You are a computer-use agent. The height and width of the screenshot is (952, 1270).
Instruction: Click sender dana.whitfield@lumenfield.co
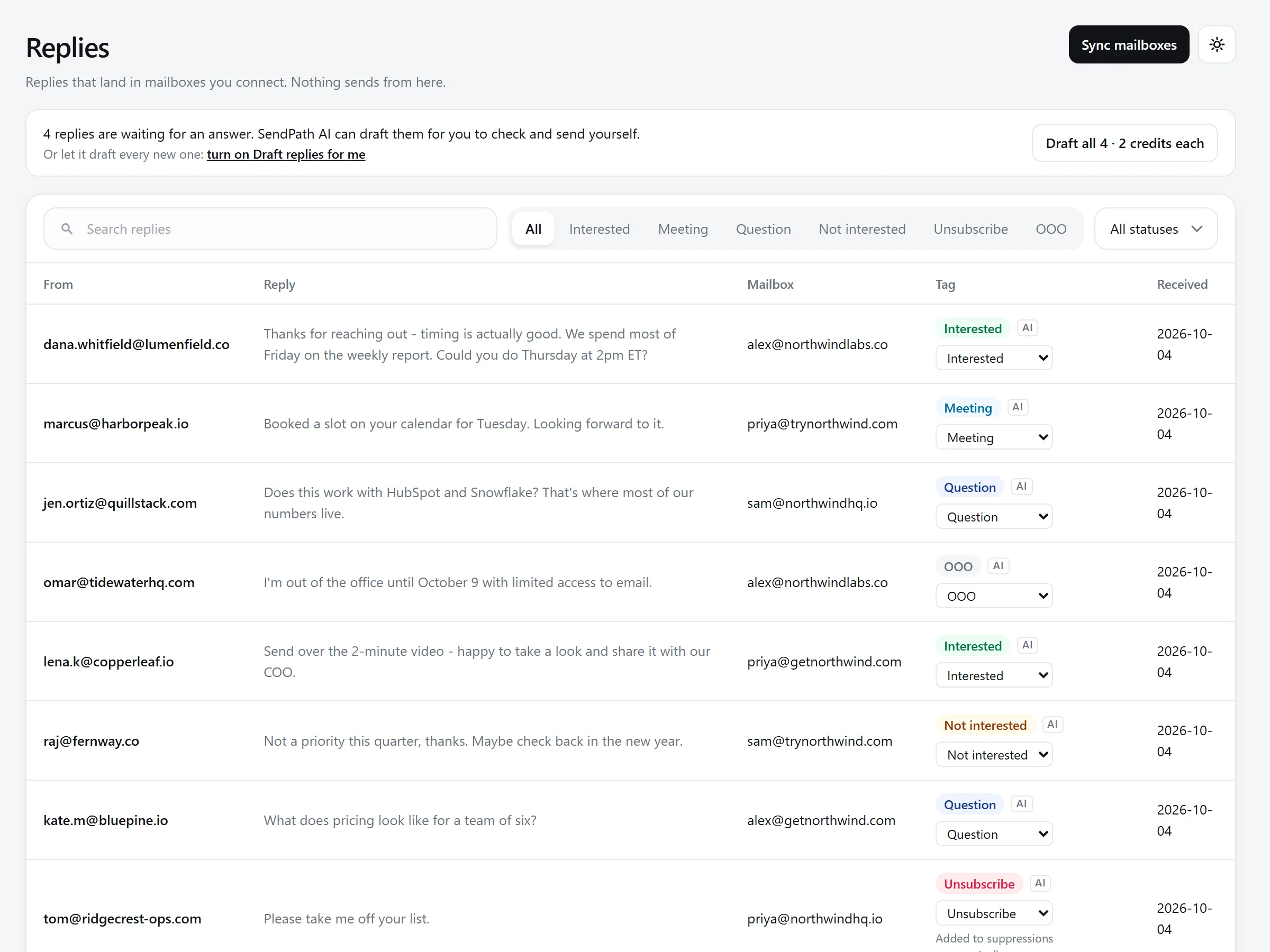pos(136,344)
